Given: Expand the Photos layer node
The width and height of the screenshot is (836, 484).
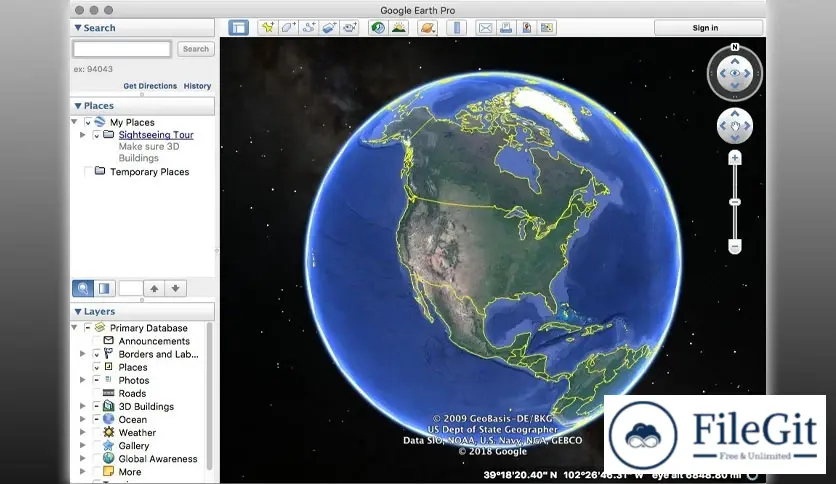Looking at the screenshot, I should click(x=83, y=380).
